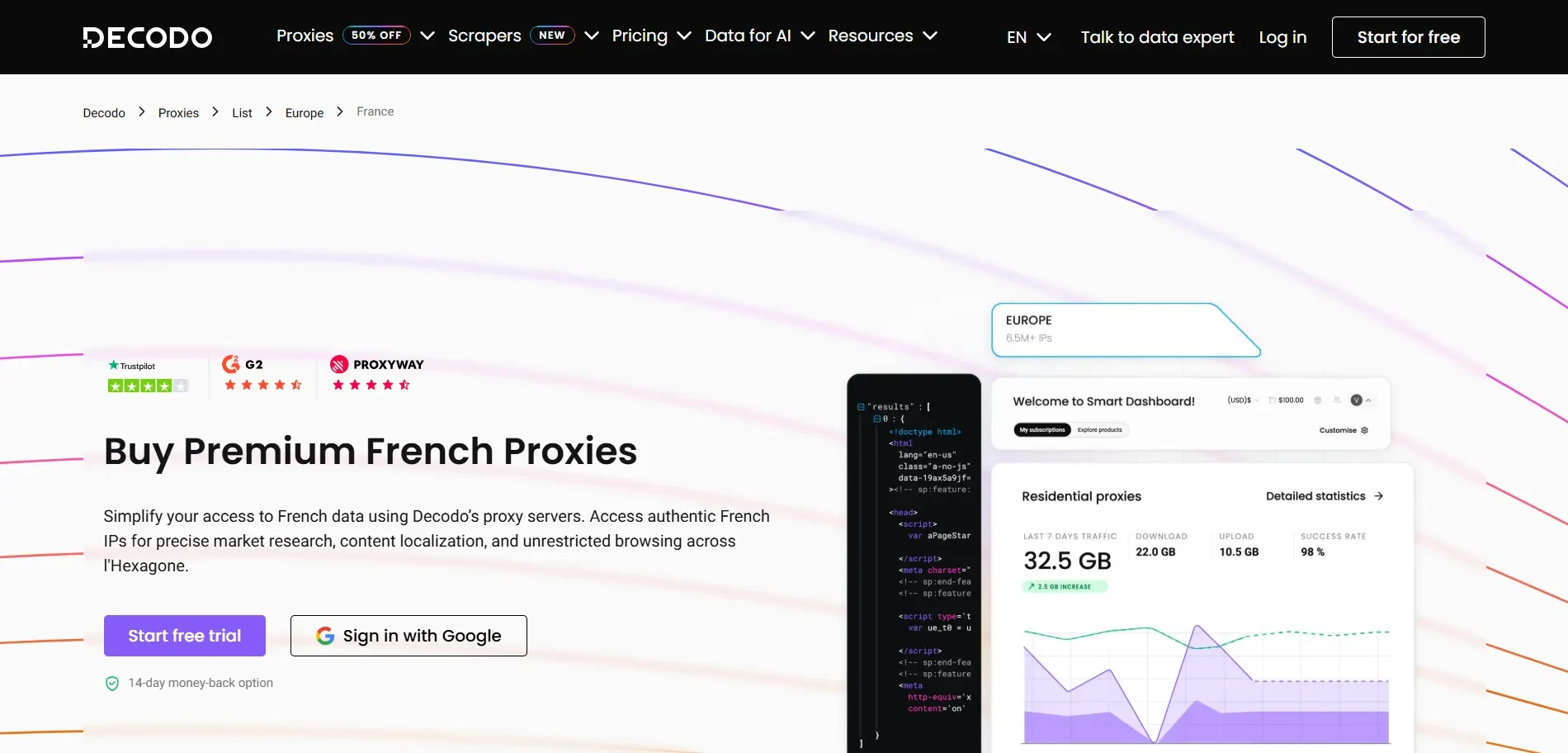Click the G2 review badge
Screen dimensions: 1568x753
pyautogui.click(x=229, y=363)
